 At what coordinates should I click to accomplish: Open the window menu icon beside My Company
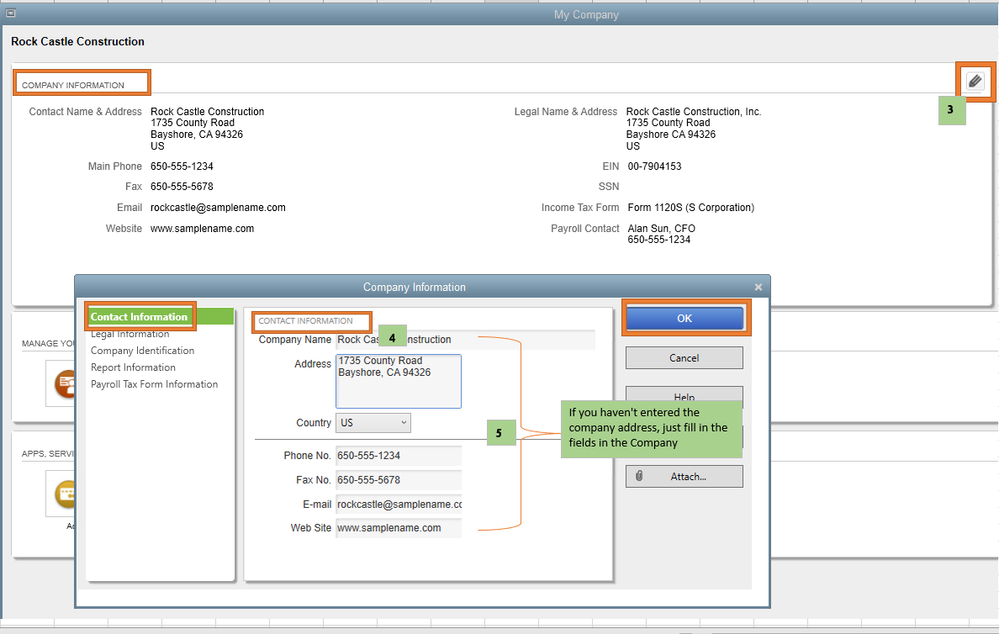click(x=10, y=13)
